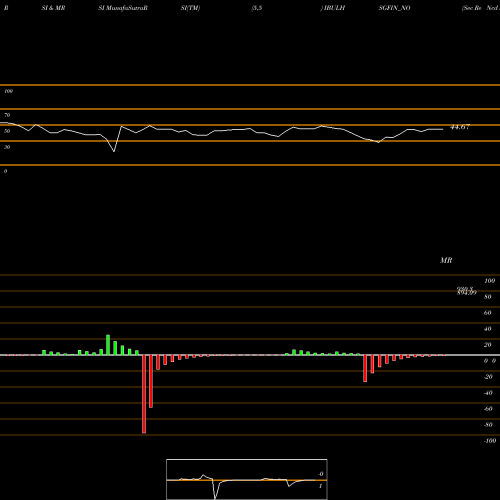Click the '-100' label on MR axis
The height and width of the screenshot is (500, 500).
[x=490, y=441]
